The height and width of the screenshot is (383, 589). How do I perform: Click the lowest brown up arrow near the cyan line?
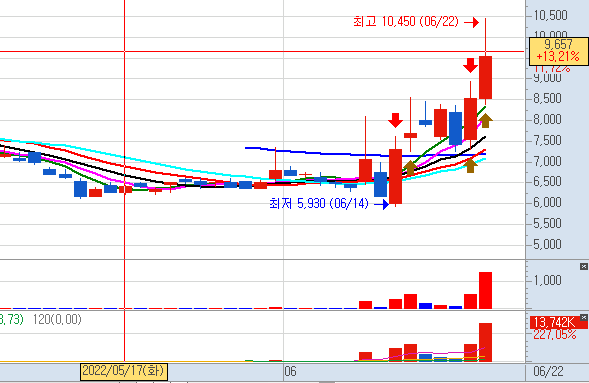pos(470,166)
